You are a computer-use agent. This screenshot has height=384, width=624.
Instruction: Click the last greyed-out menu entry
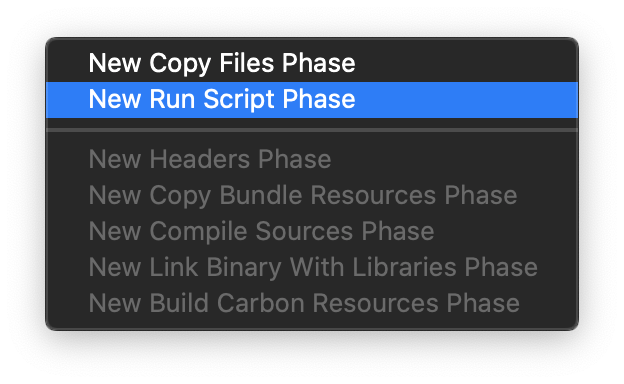[x=312, y=303]
